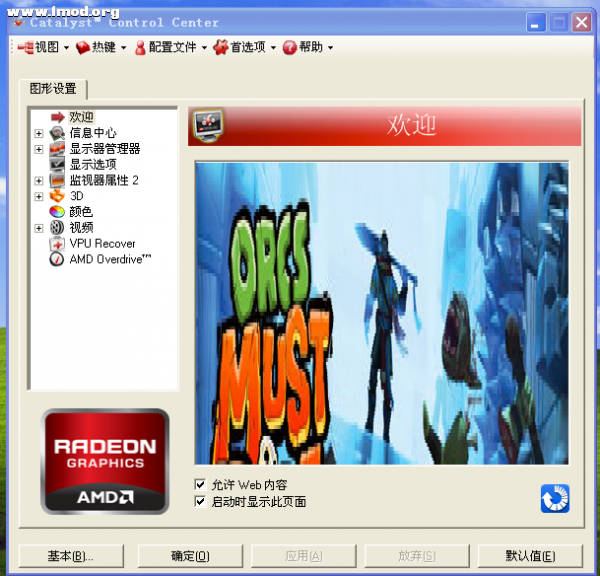600x576 pixels.
Task: Click the 基本(B)... button
Action: click(71, 556)
